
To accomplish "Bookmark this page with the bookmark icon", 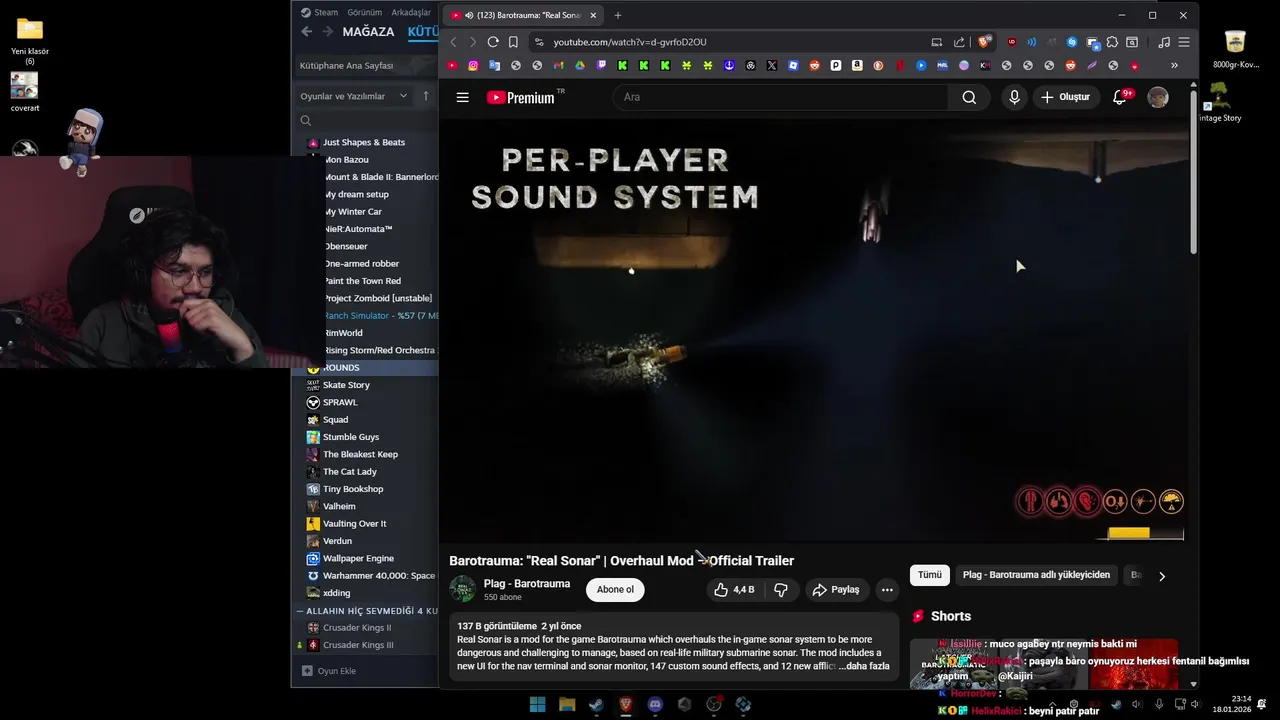I will tap(513, 42).
